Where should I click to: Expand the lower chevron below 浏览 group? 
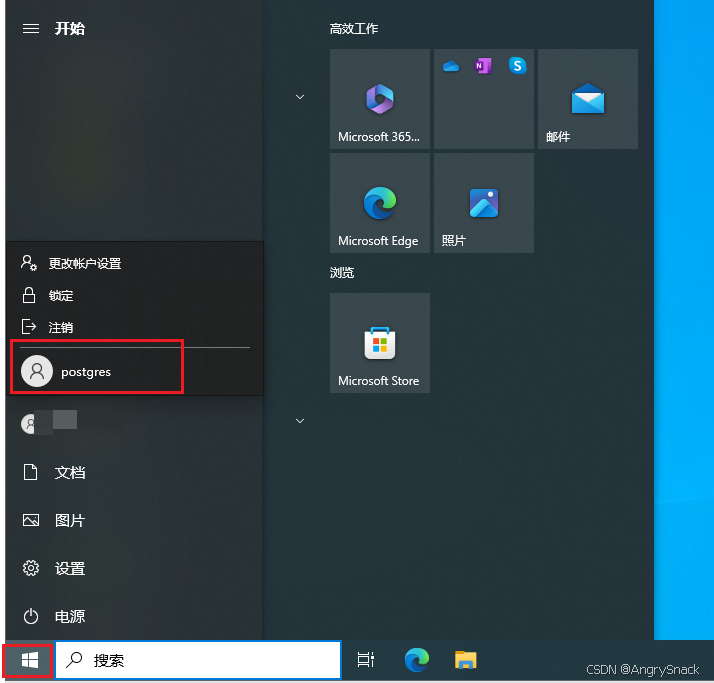(x=300, y=421)
